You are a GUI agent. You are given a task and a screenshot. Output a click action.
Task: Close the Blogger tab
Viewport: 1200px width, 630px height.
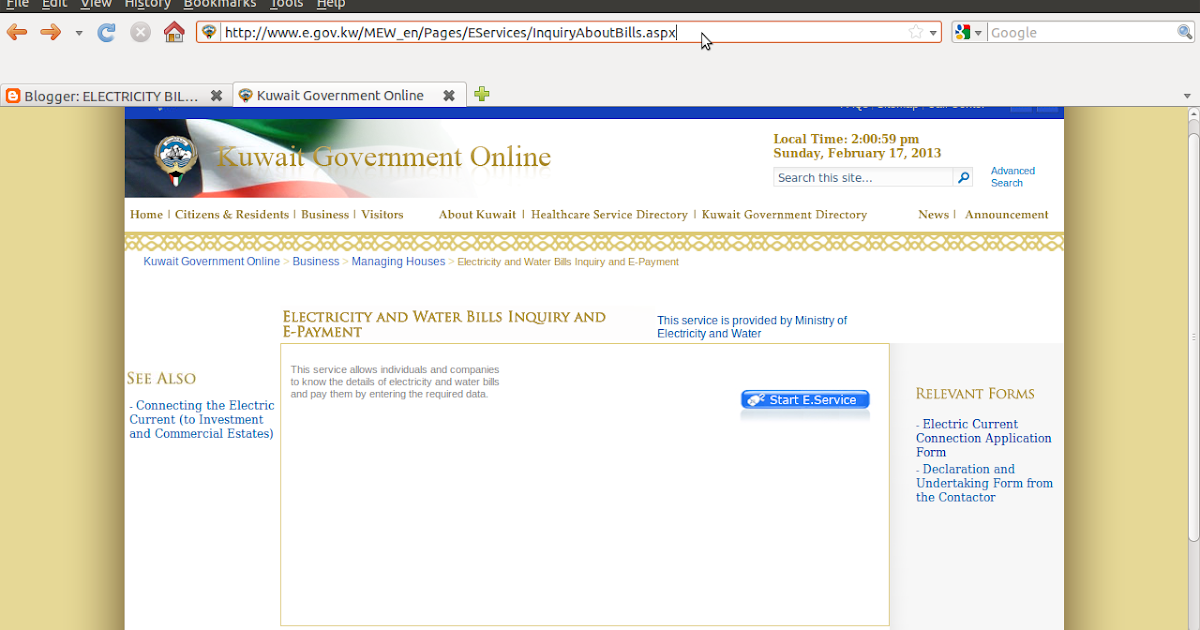coord(216,96)
